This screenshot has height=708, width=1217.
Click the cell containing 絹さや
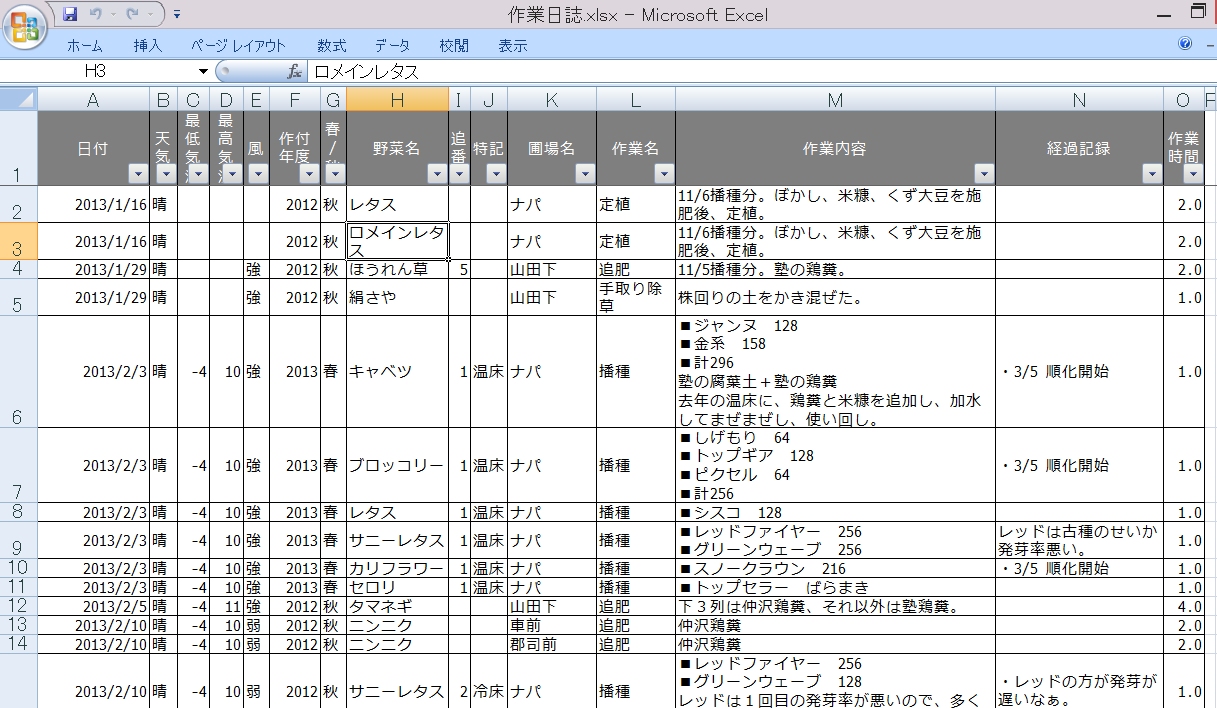tap(398, 298)
